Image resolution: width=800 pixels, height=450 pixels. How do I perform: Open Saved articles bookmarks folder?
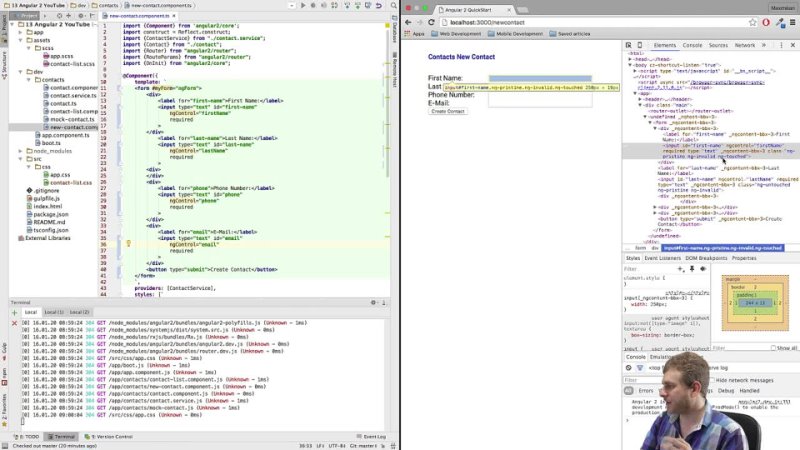coord(570,34)
